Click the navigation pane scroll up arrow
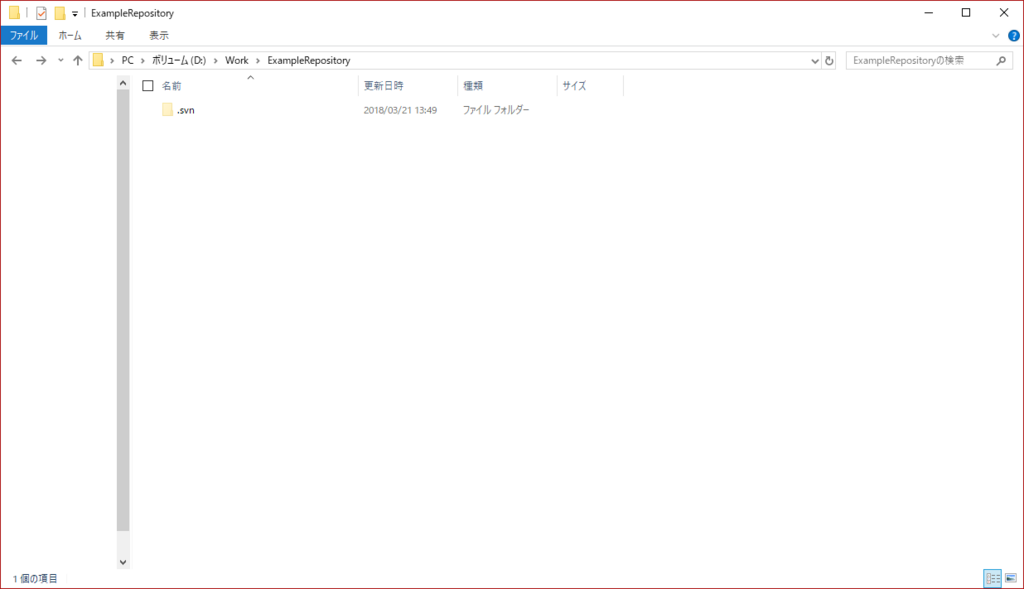This screenshot has height=589, width=1024. tap(123, 83)
